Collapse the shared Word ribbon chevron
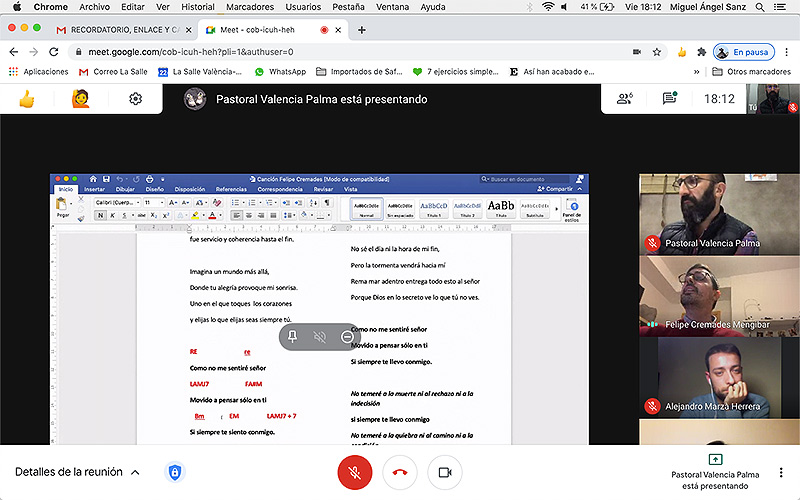The height and width of the screenshot is (500, 800). click(580, 189)
